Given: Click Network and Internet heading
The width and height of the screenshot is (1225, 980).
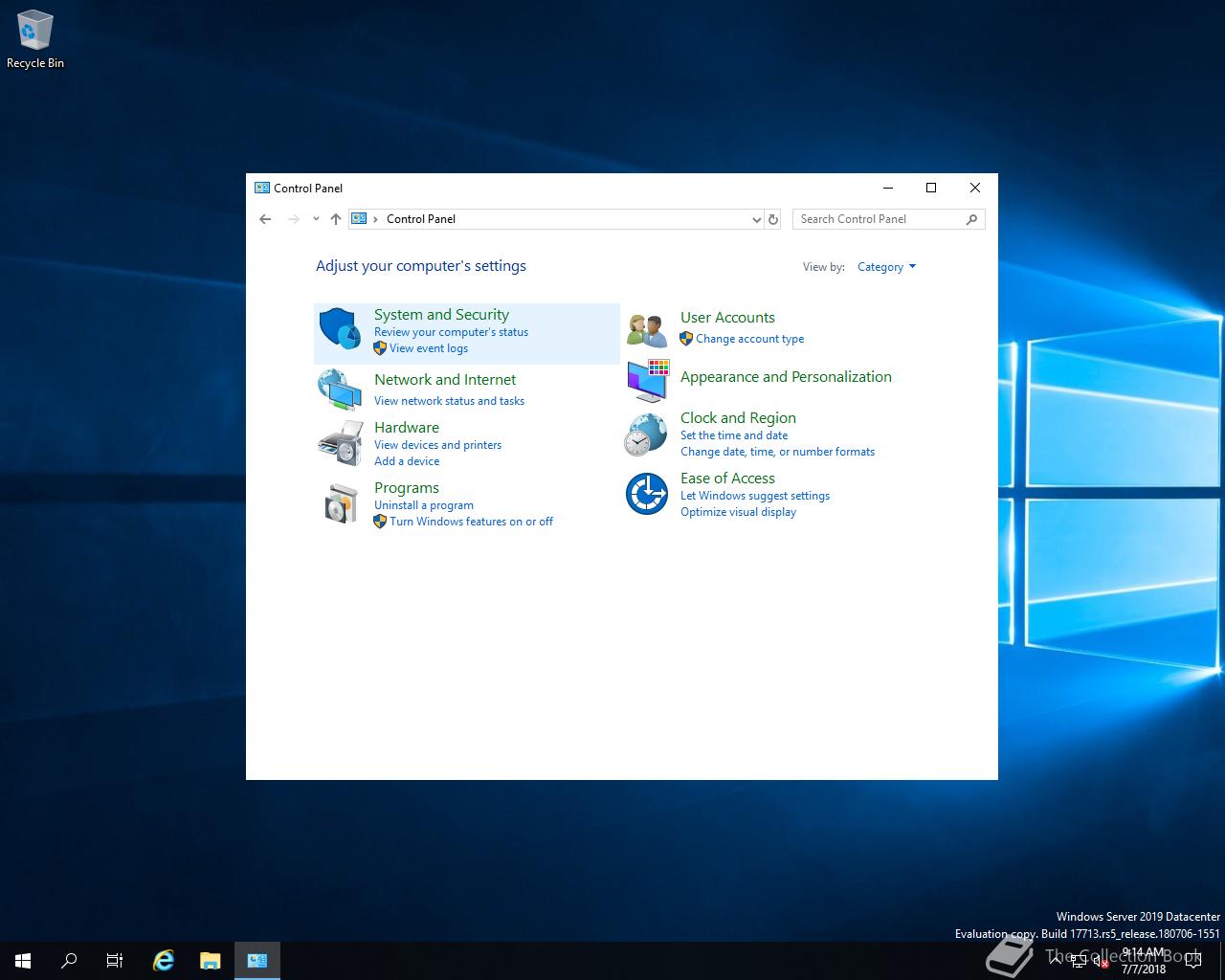Looking at the screenshot, I should (445, 380).
